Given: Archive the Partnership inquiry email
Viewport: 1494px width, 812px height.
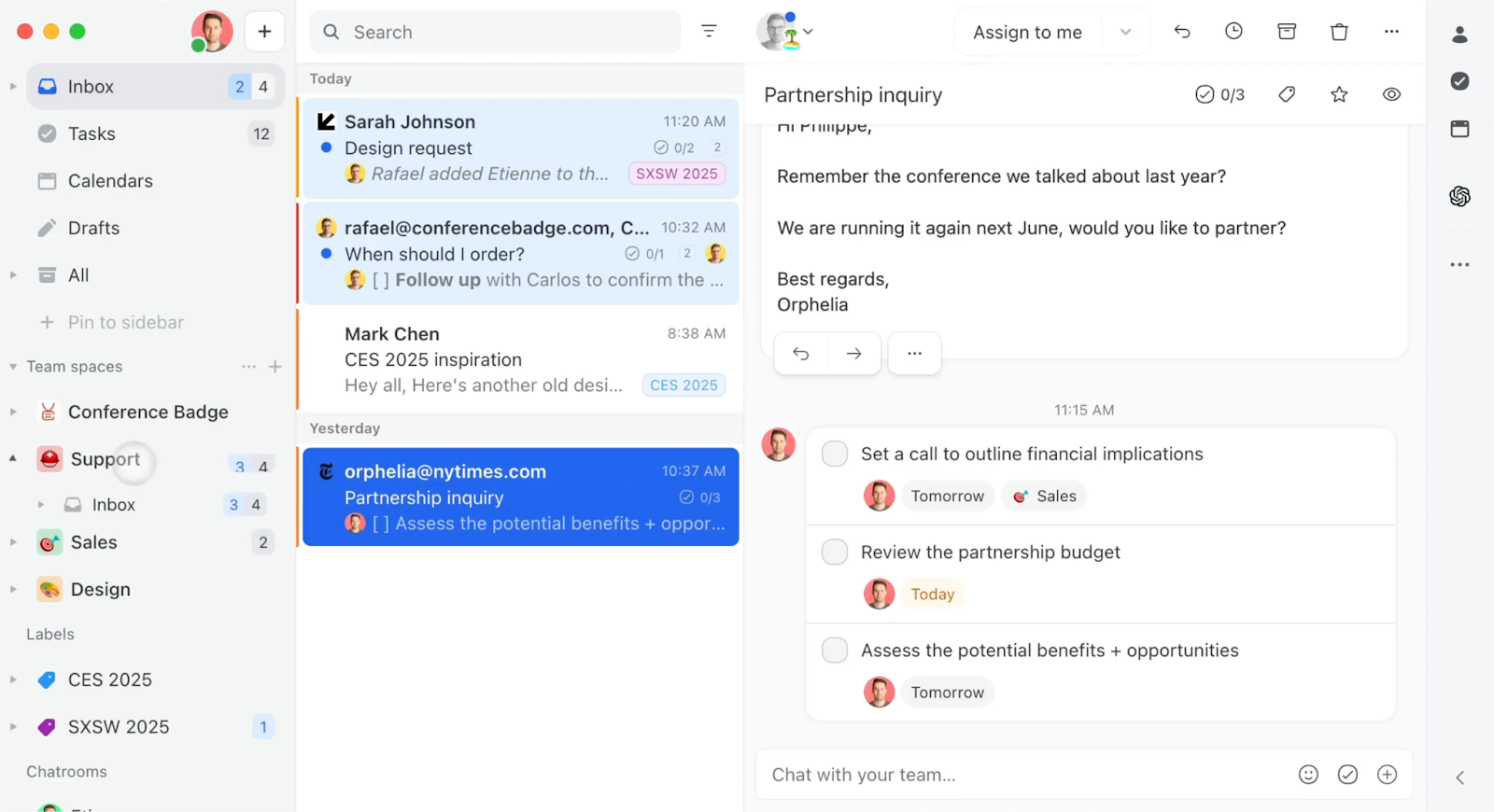Looking at the screenshot, I should point(1286,31).
